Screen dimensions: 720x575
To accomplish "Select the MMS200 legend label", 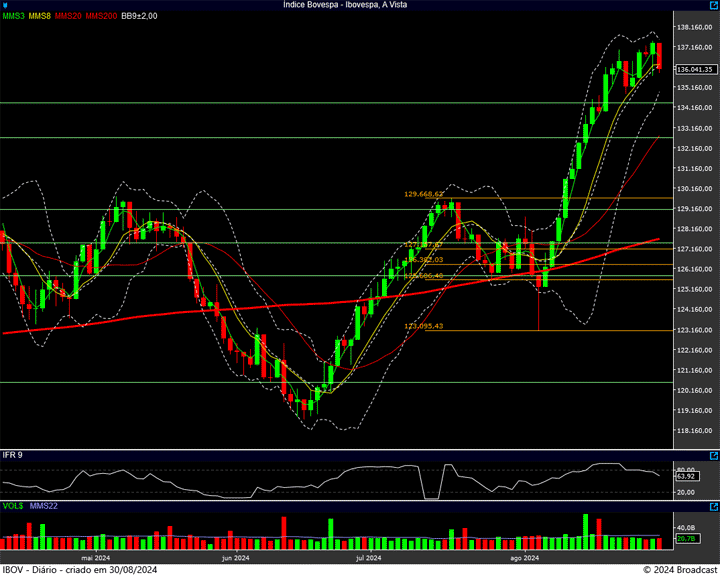I will [x=101, y=16].
